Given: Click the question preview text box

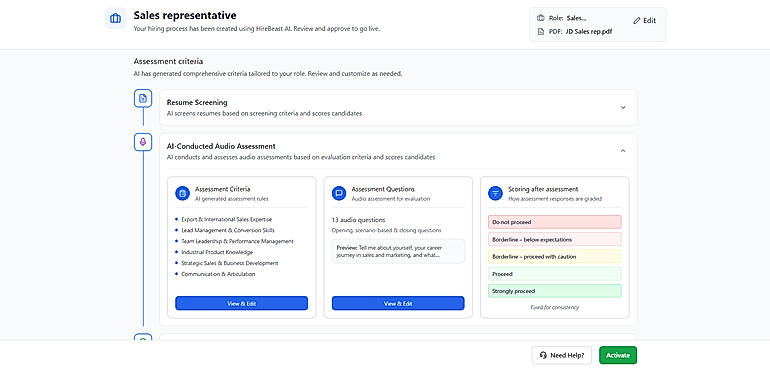Looking at the screenshot, I should 398,251.
